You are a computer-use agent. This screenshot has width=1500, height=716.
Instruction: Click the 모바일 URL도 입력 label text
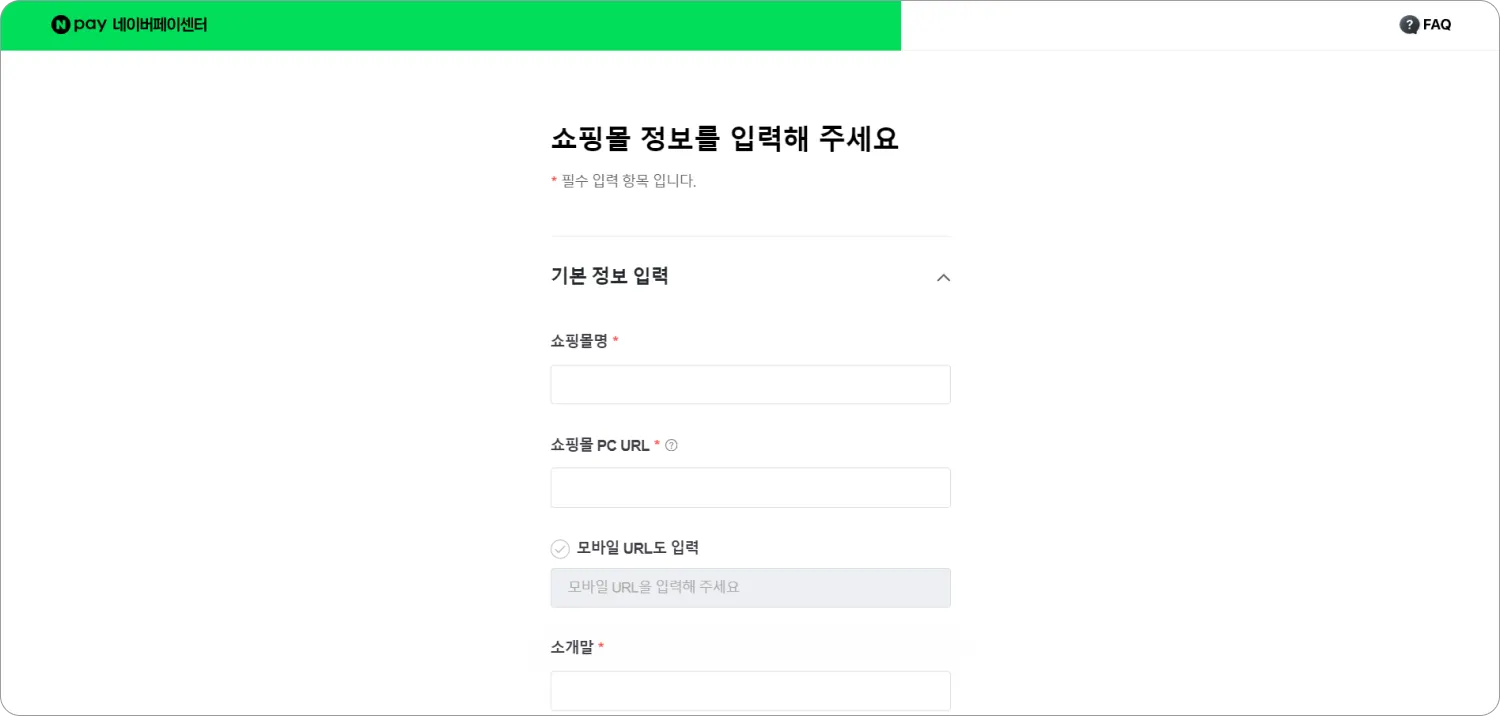coord(637,548)
